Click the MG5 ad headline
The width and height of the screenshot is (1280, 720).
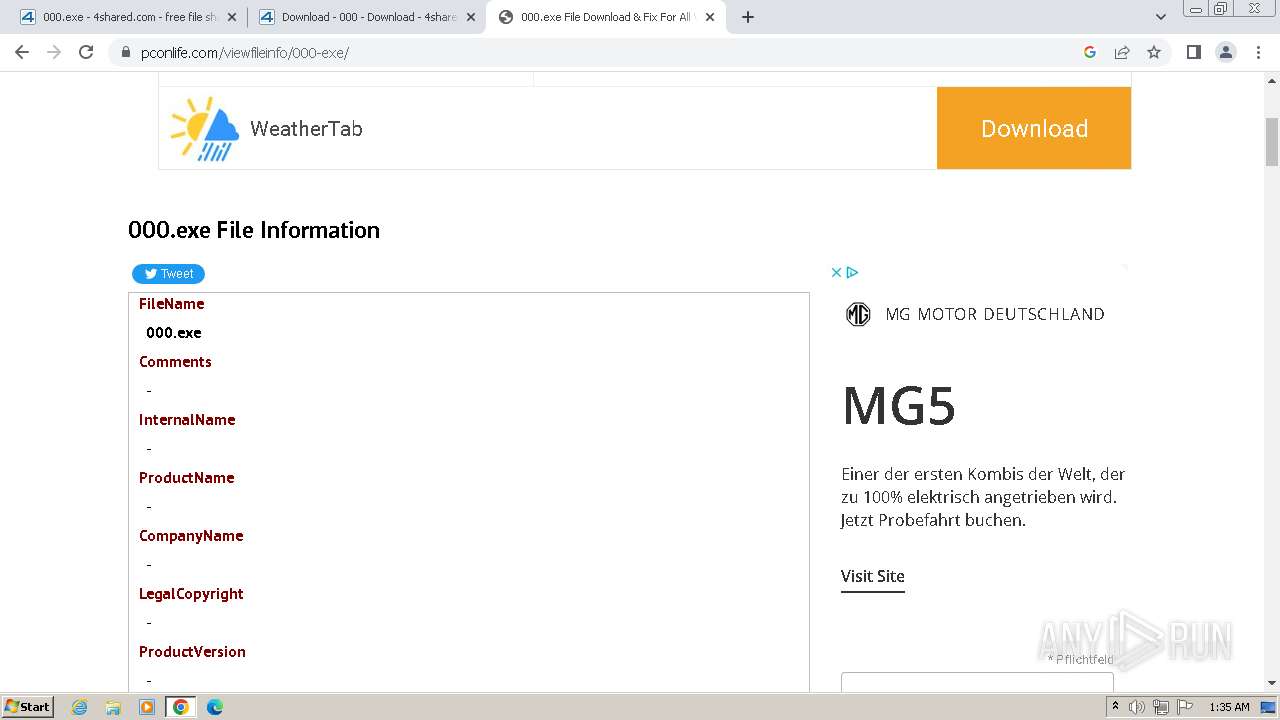tap(899, 406)
